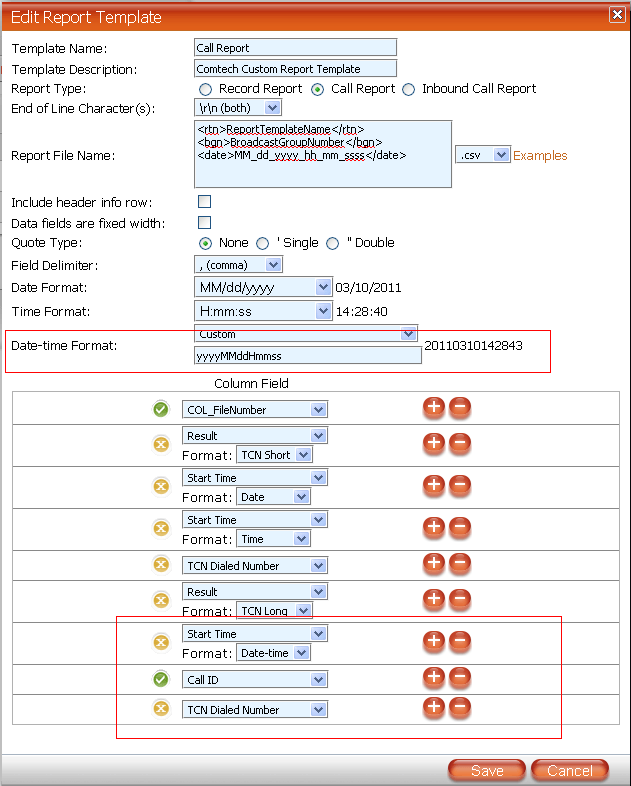Open the Examples link
631x786 pixels.
tap(540, 155)
